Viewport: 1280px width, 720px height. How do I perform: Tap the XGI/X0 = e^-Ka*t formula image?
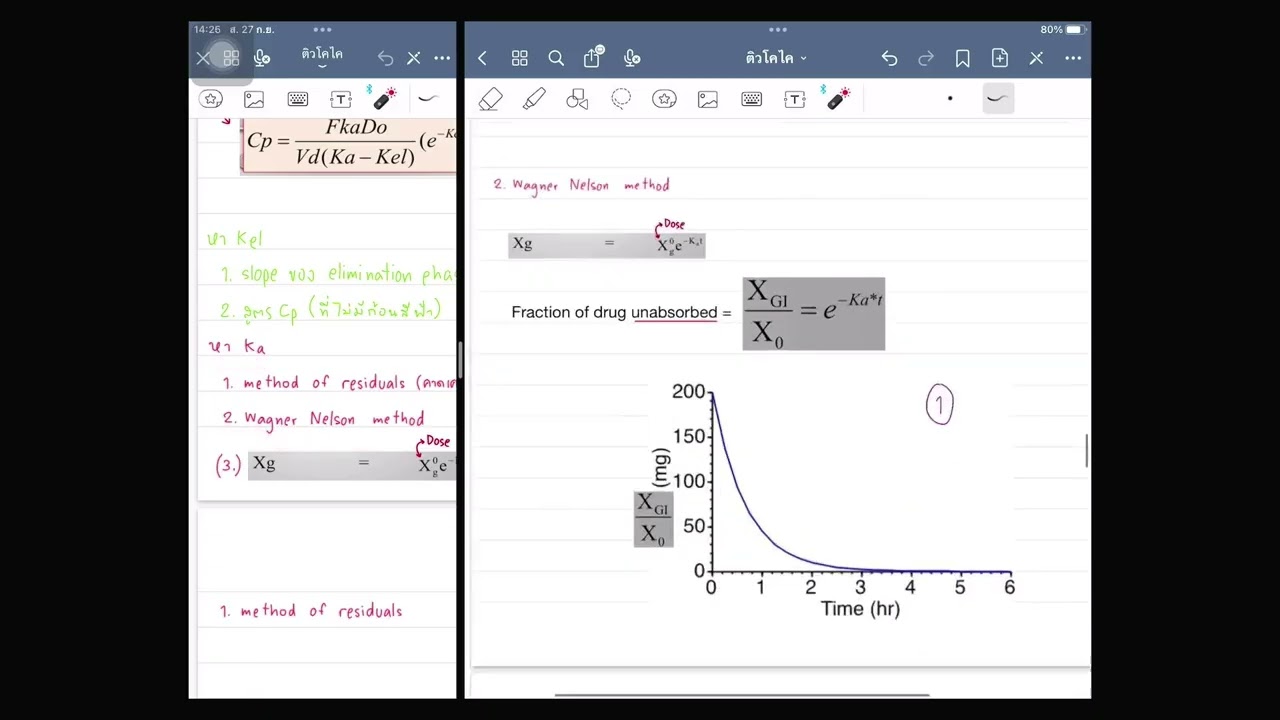point(814,314)
